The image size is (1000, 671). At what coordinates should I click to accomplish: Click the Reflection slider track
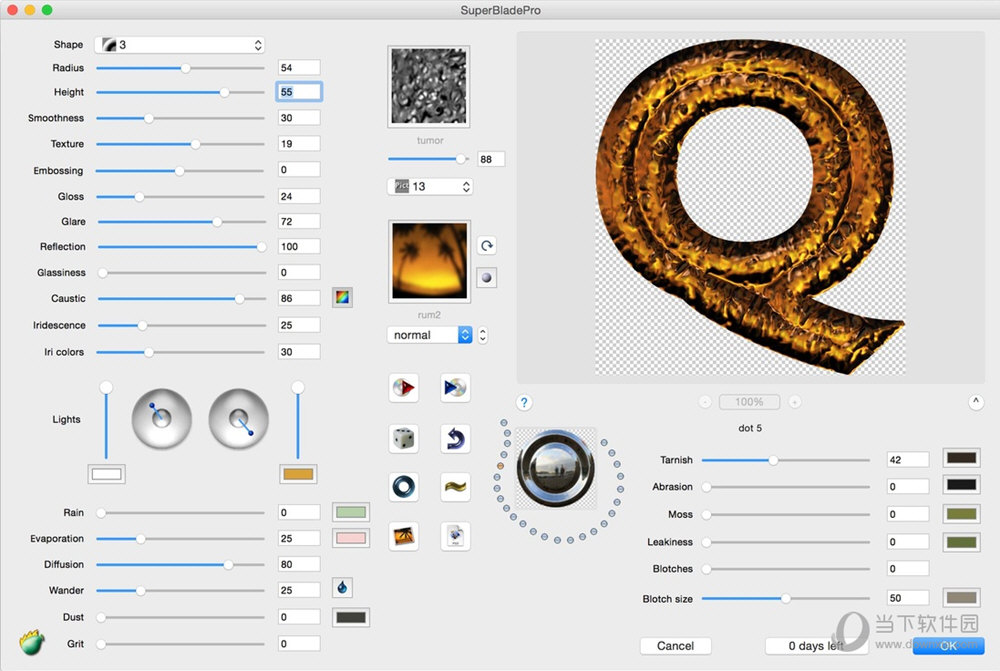[x=180, y=246]
